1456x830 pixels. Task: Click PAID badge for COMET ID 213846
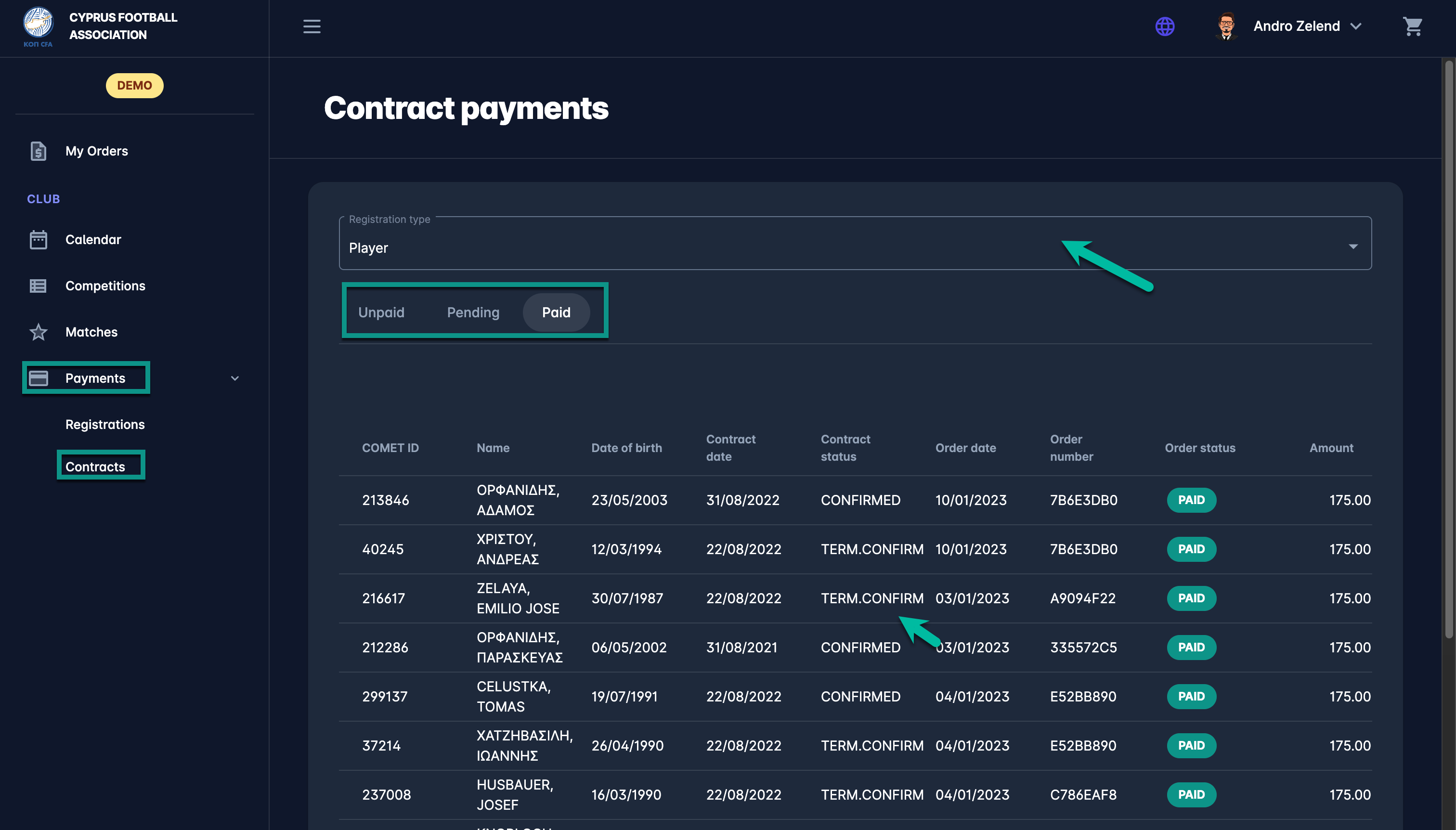pyautogui.click(x=1191, y=500)
